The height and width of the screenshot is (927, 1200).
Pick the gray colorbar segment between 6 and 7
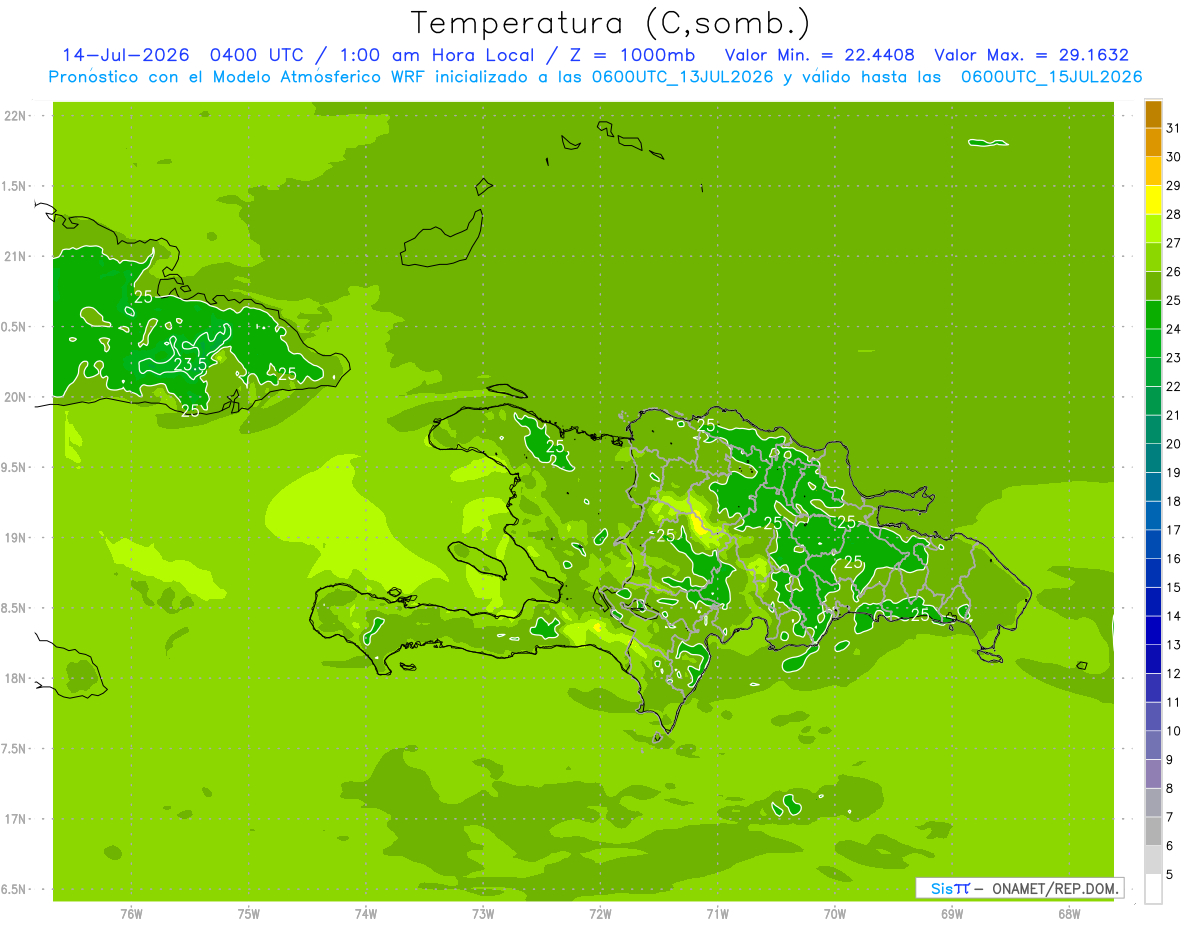click(x=1153, y=832)
